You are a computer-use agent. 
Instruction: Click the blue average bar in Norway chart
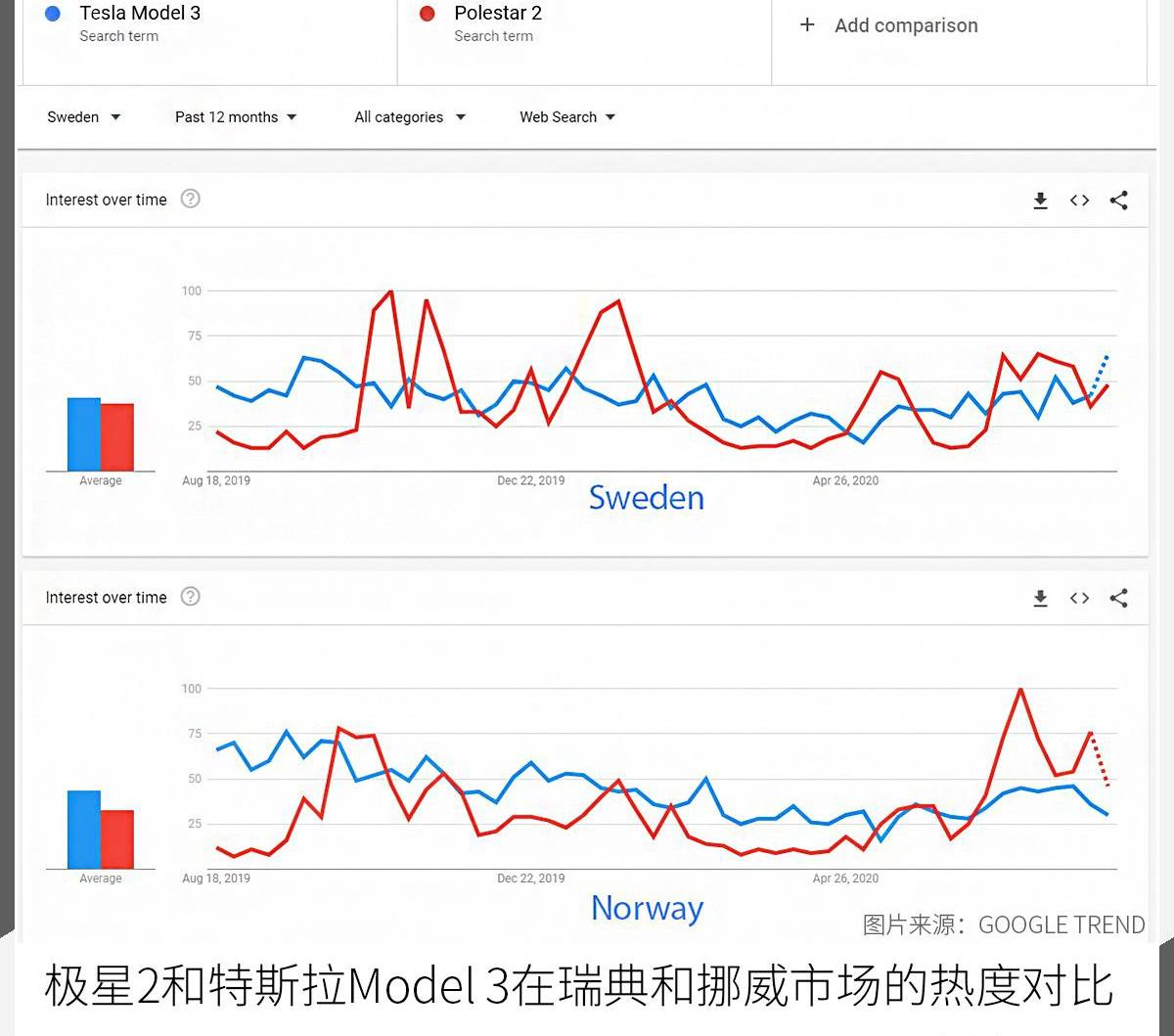click(84, 830)
